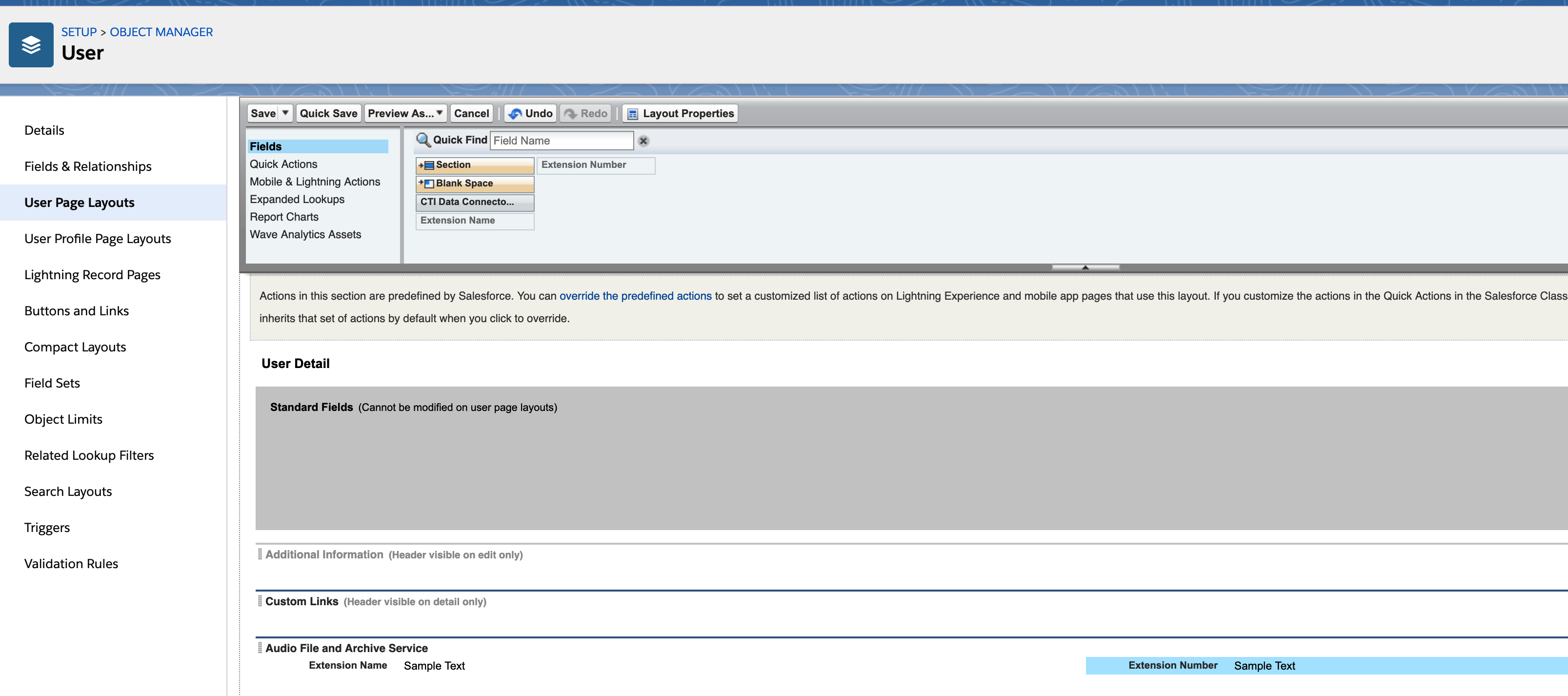Clear the Quick Find field with X icon
The image size is (1568, 696).
click(643, 141)
